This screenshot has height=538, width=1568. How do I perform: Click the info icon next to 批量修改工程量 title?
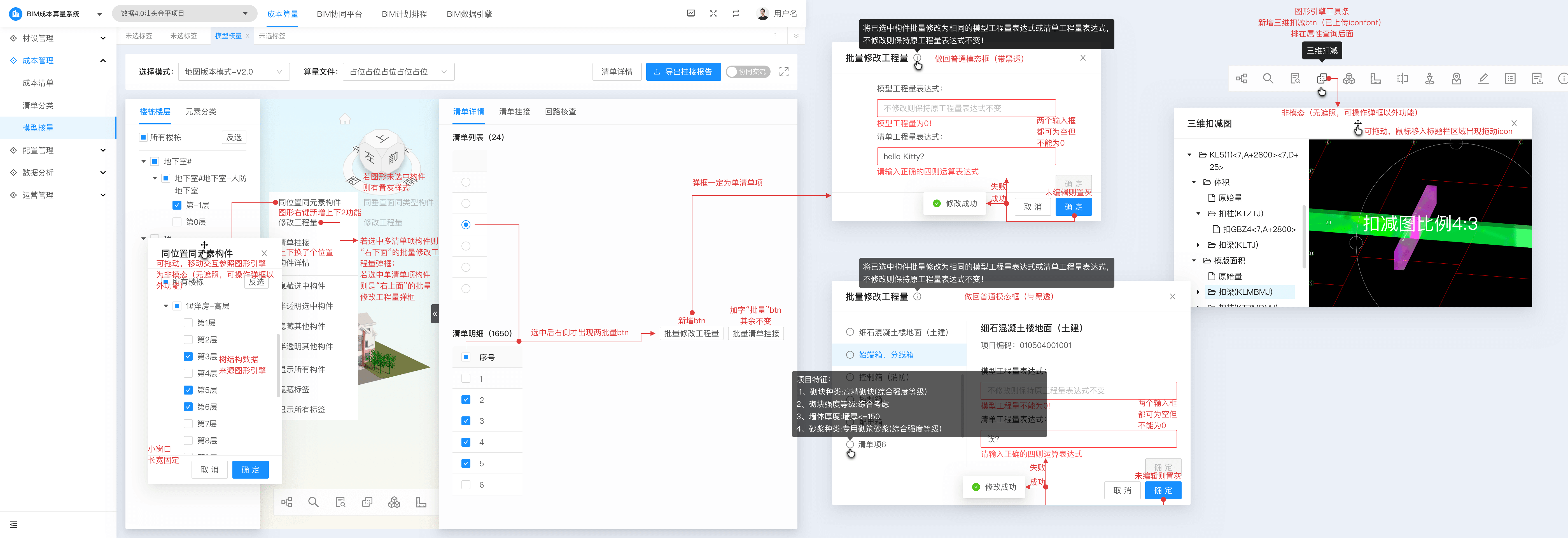point(917,59)
